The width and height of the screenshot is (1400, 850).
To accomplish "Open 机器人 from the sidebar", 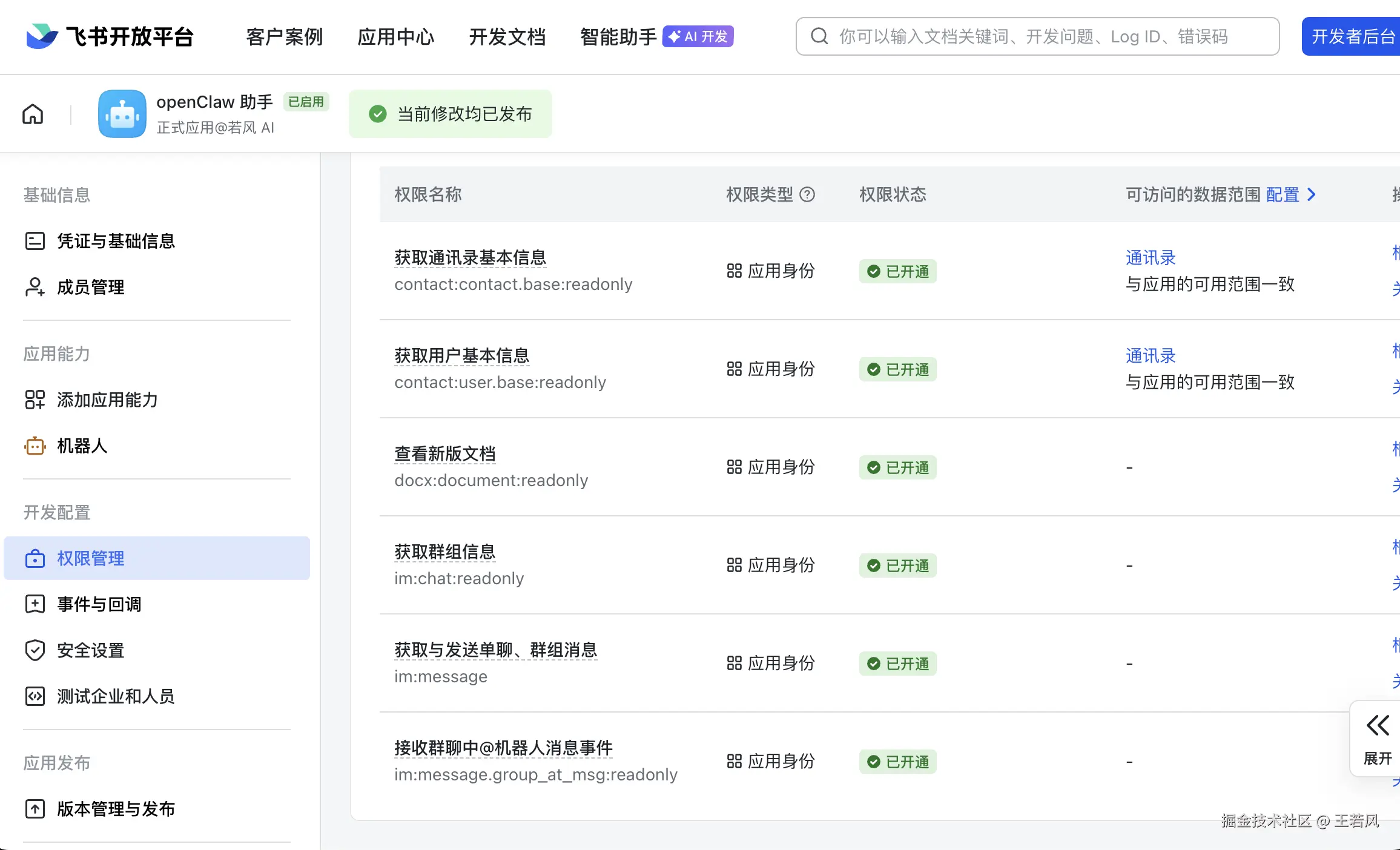I will (x=82, y=446).
